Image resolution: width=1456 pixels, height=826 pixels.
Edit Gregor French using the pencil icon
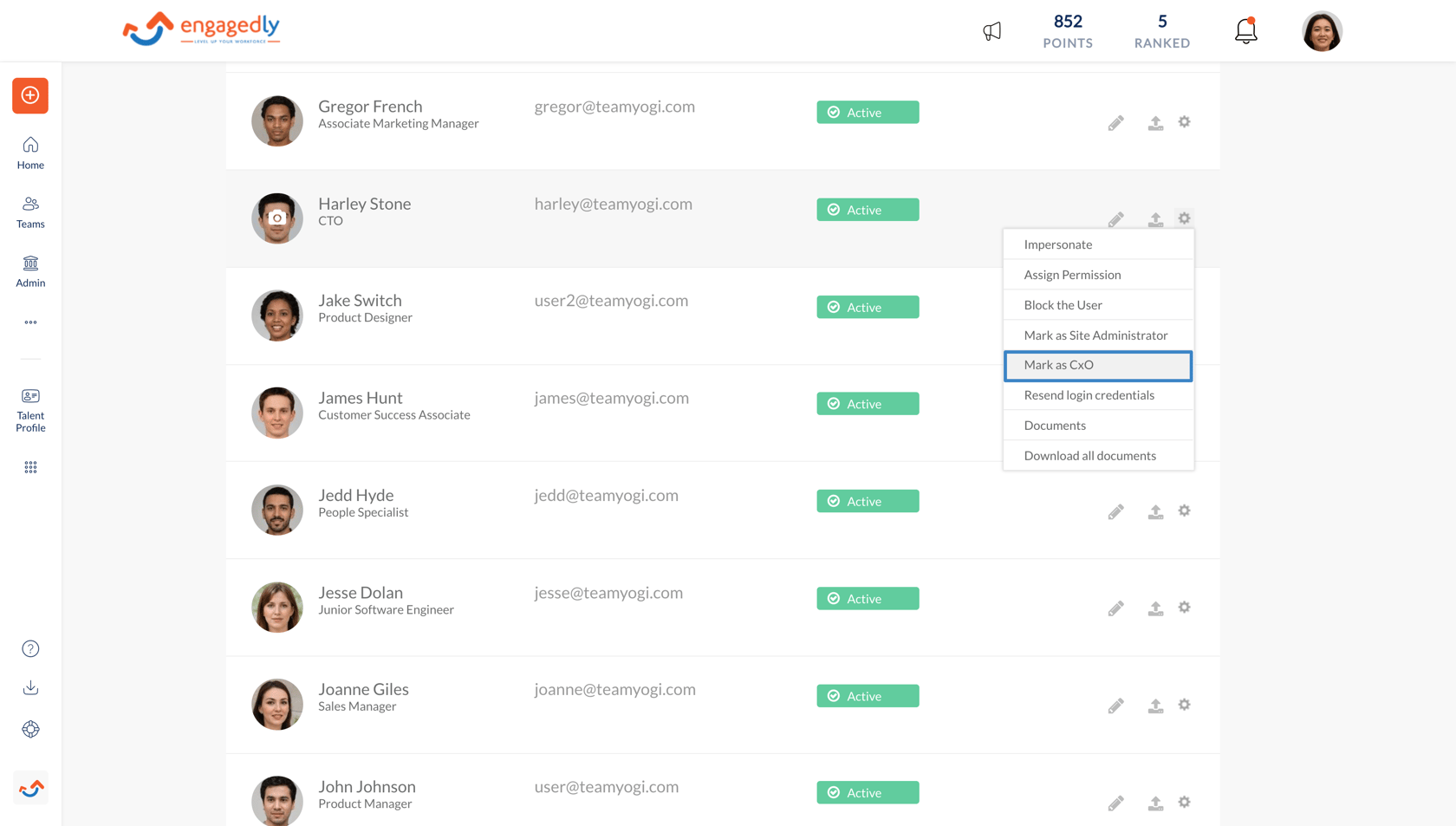[x=1115, y=122]
